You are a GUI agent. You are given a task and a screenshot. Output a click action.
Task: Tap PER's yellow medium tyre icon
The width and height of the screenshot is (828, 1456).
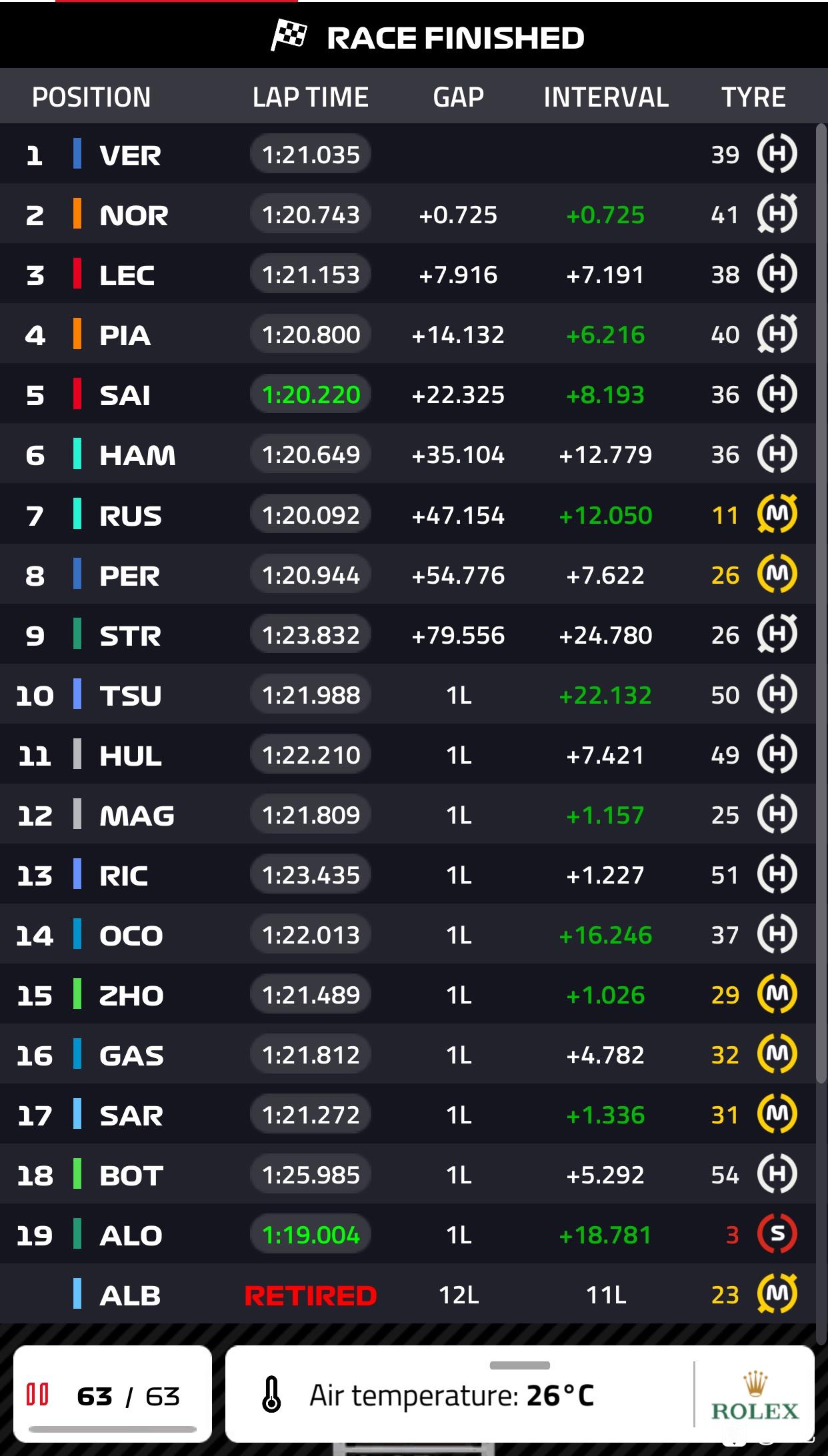(777, 574)
